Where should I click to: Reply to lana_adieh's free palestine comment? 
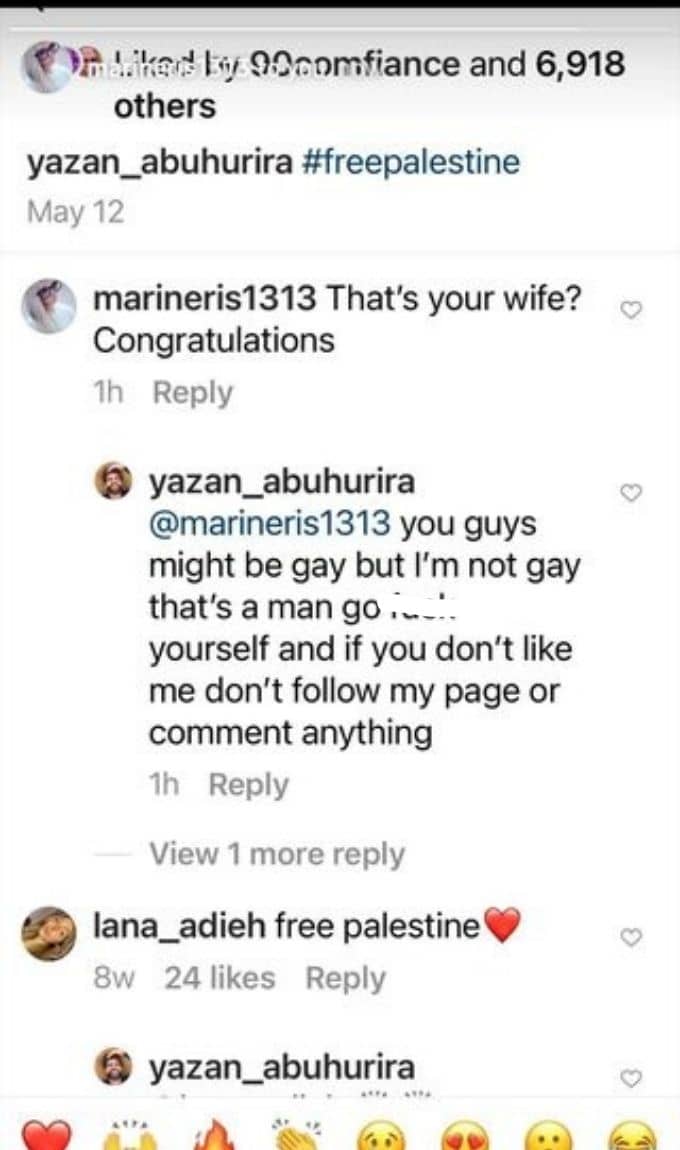[346, 978]
